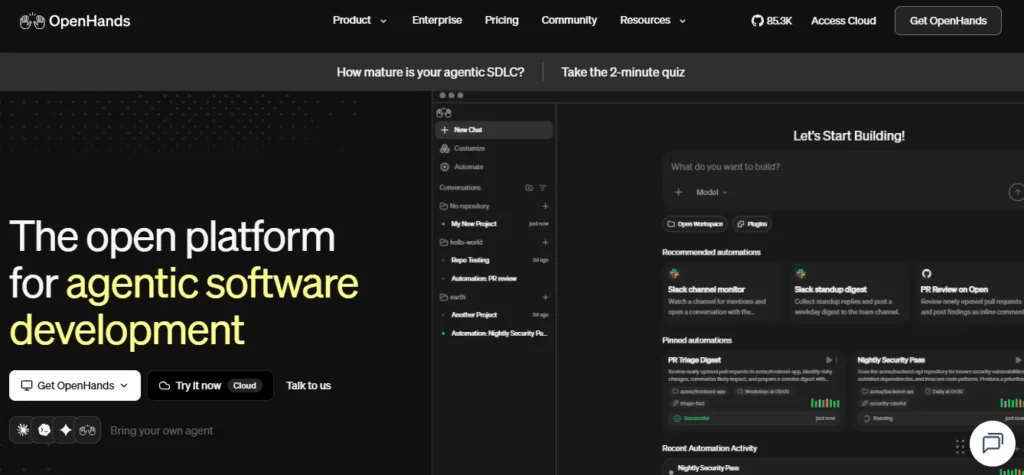The height and width of the screenshot is (475, 1024).
Task: Select the Slack channel monitor automation card
Action: [x=722, y=292]
